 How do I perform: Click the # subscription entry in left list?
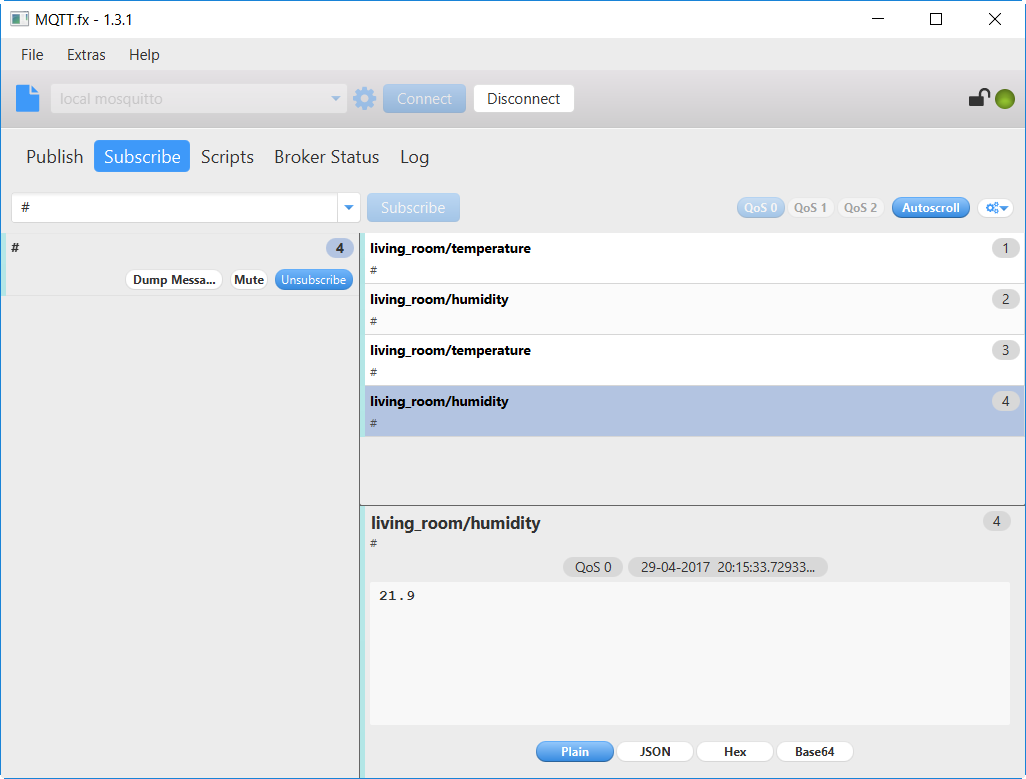tap(180, 265)
